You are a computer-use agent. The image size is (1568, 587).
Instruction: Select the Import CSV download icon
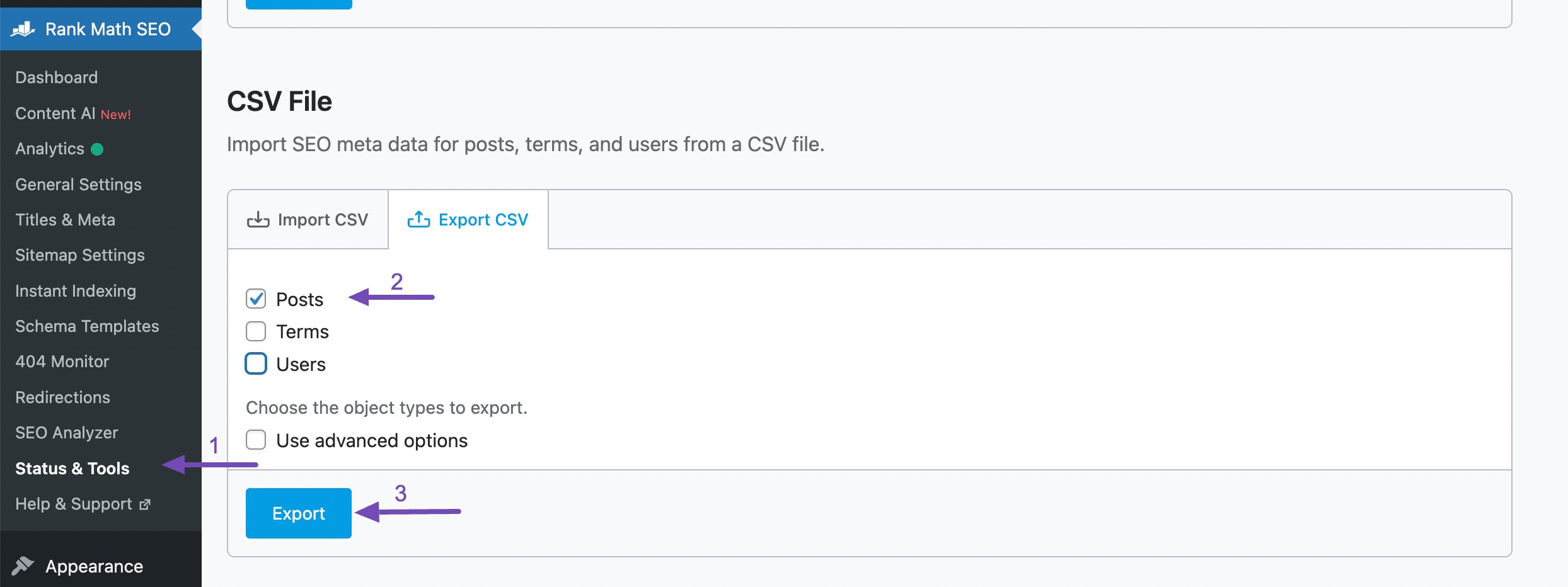coord(260,219)
